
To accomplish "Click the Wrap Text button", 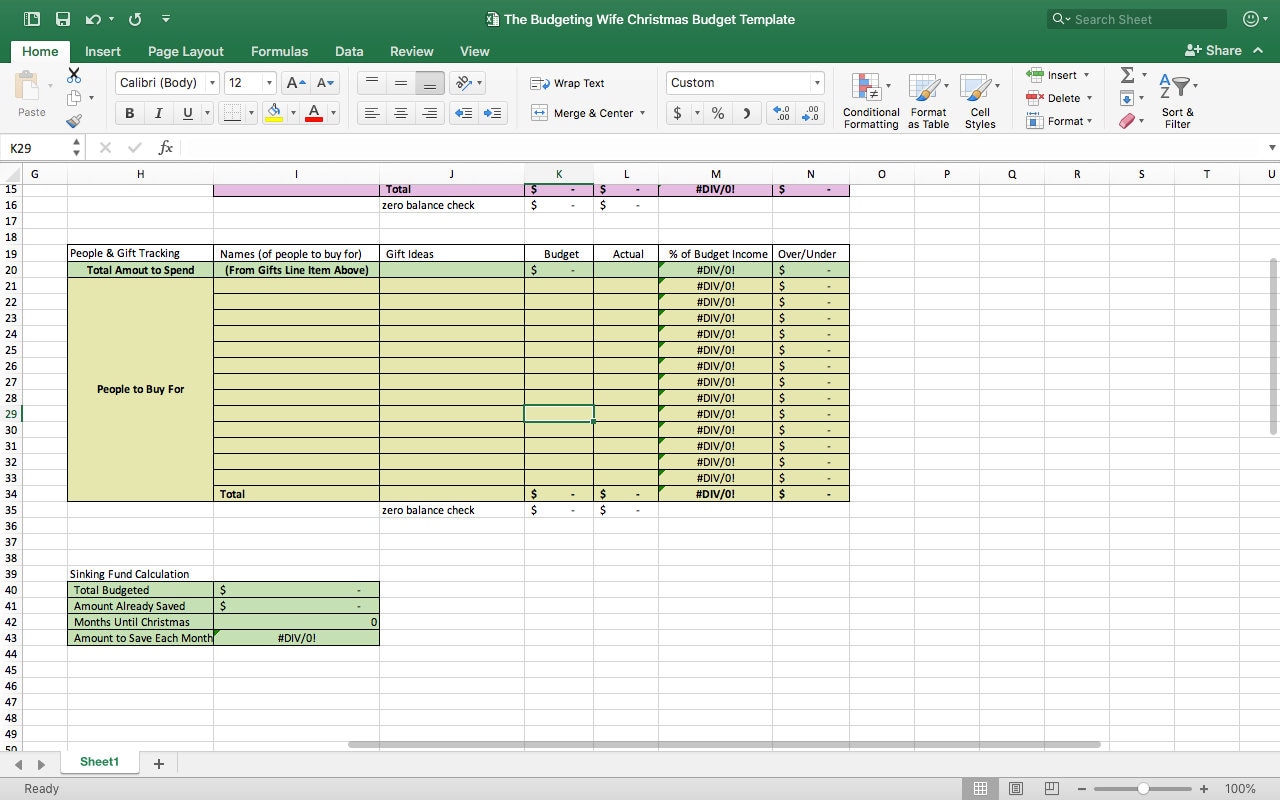I will 568,83.
